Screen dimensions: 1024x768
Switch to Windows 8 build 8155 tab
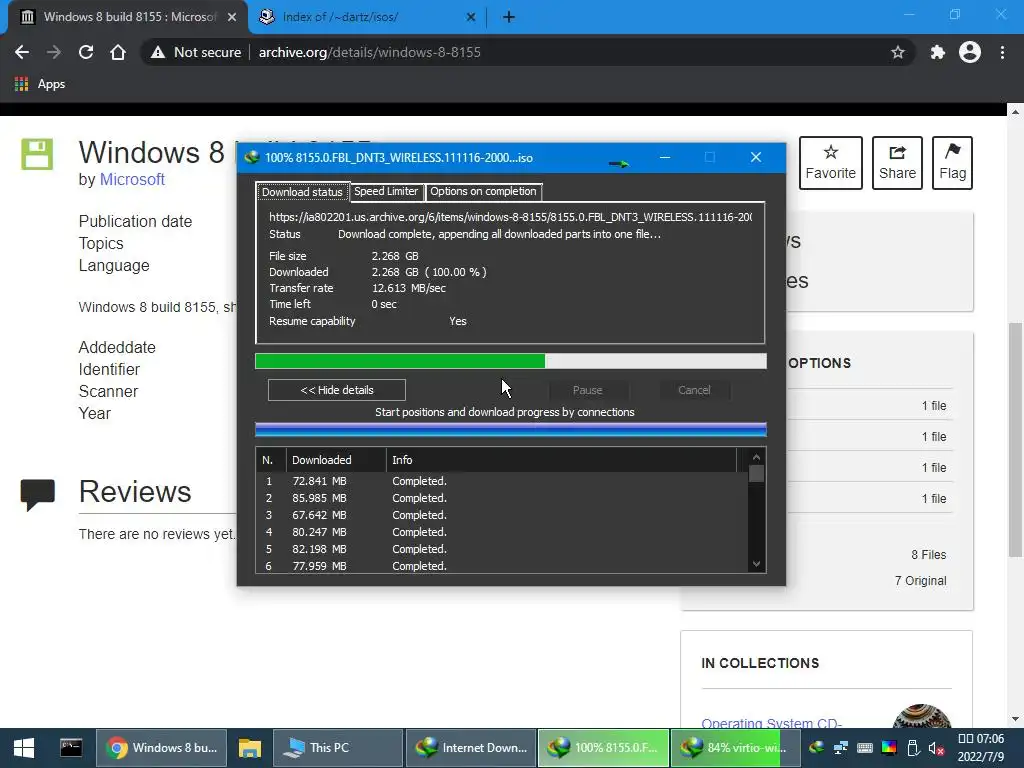pos(127,17)
